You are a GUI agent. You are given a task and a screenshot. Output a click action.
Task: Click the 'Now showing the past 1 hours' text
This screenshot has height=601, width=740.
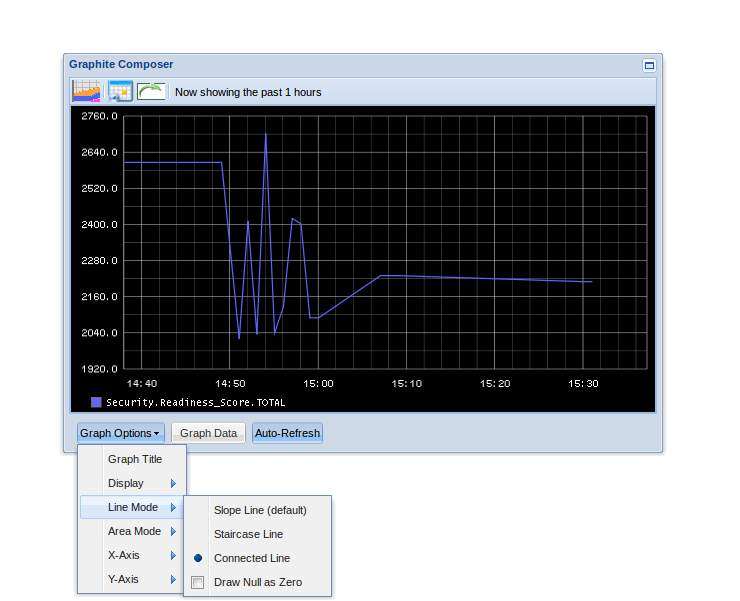coord(248,92)
